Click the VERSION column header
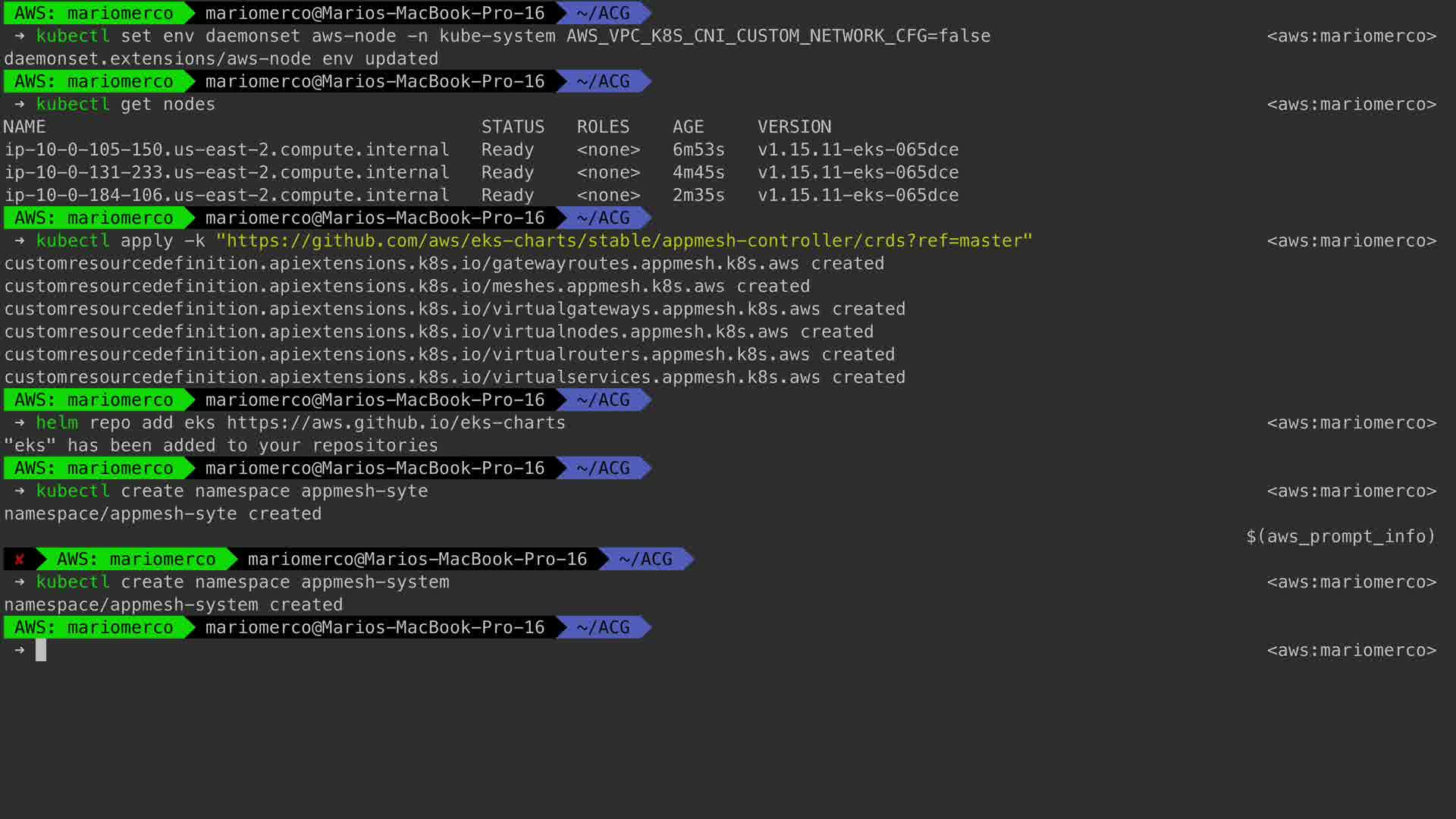The width and height of the screenshot is (1456, 819). click(x=794, y=127)
